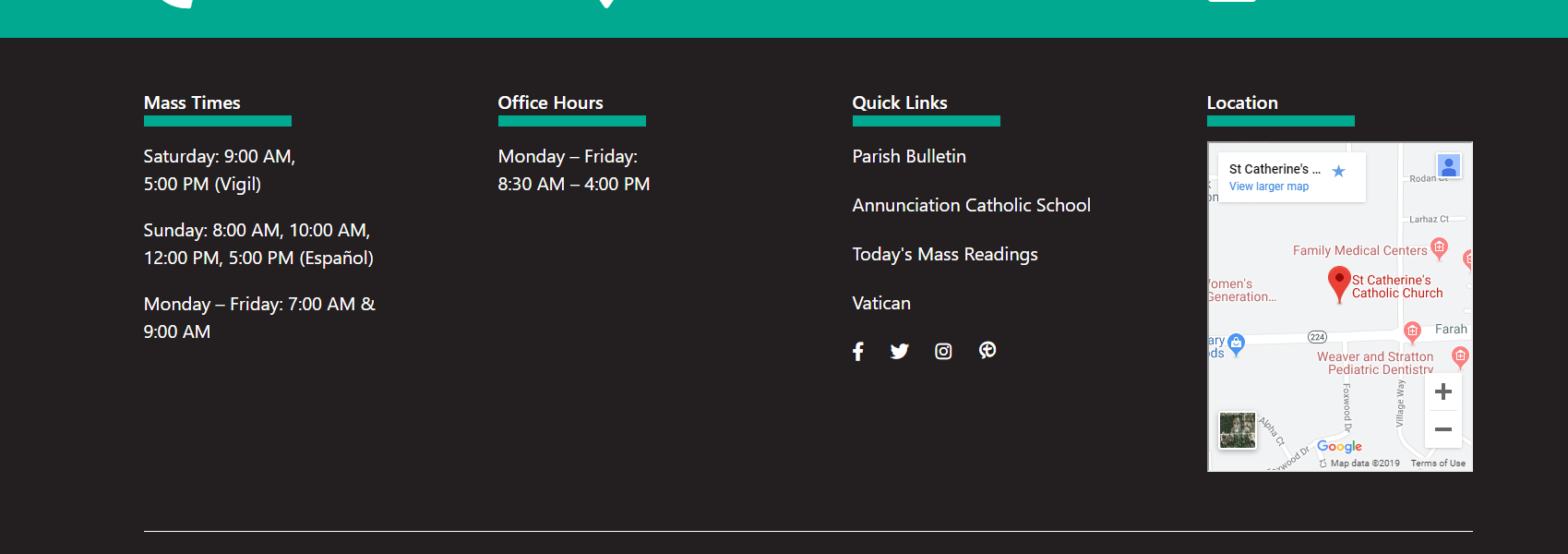This screenshot has height=554, width=1568.
Task: Click the Farah medical marker on map
Action: coord(1412,331)
